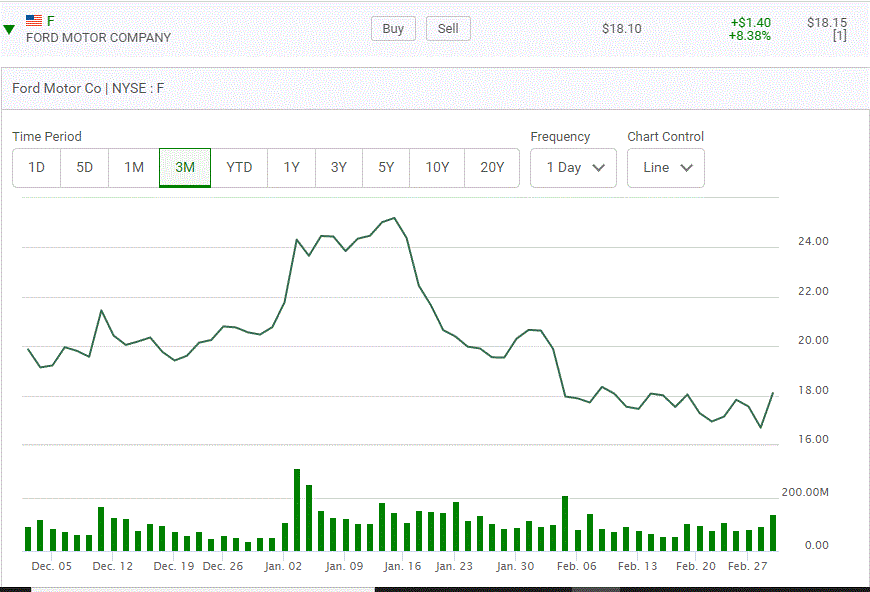Click the Time Period label
Viewport: 870px width, 592px height.
pos(47,136)
